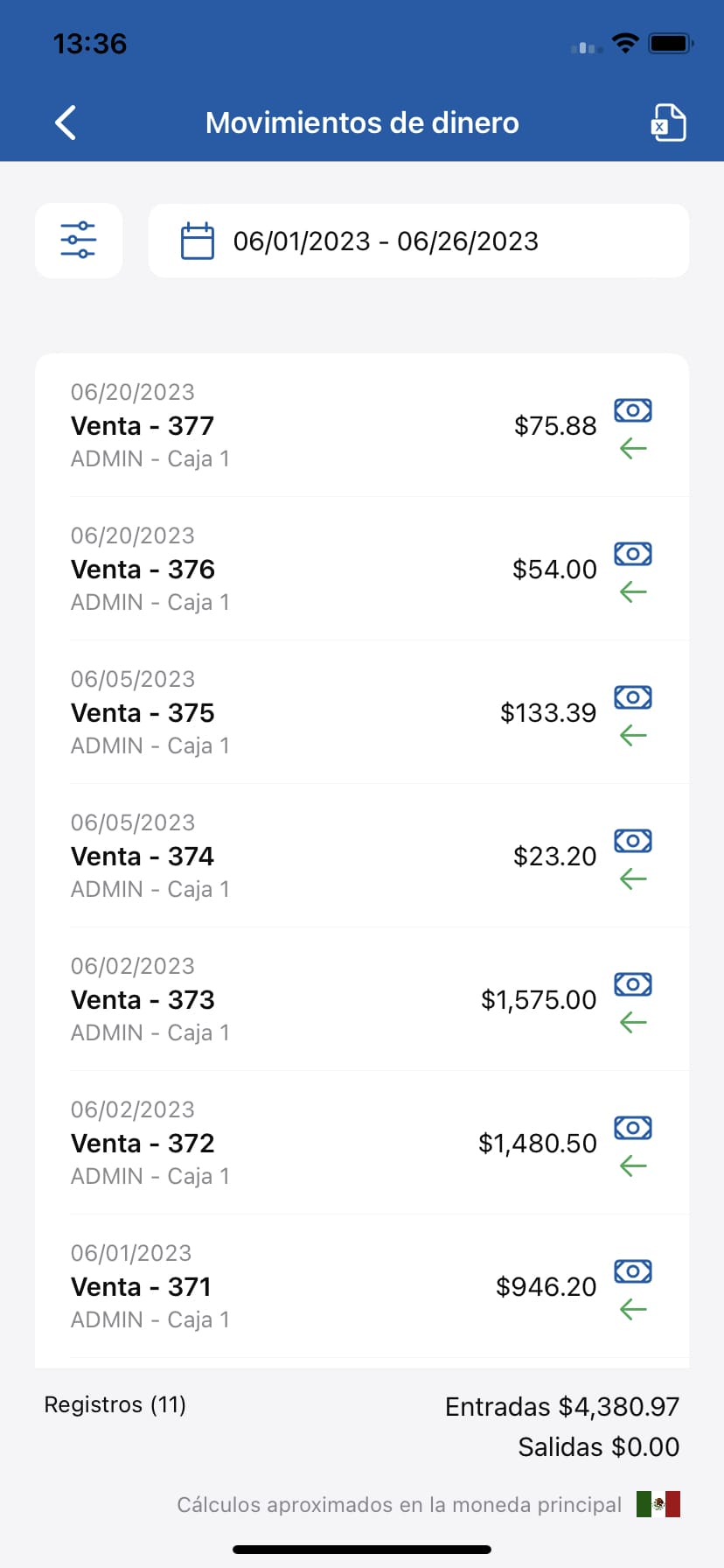Open the $133.39 sale amount row
Viewport: 724px width, 1568px height.
(x=547, y=713)
